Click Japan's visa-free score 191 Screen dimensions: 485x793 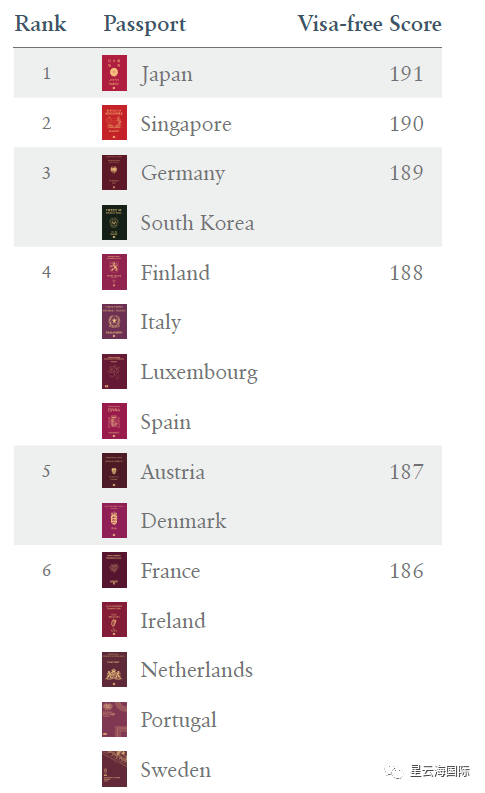coord(406,74)
